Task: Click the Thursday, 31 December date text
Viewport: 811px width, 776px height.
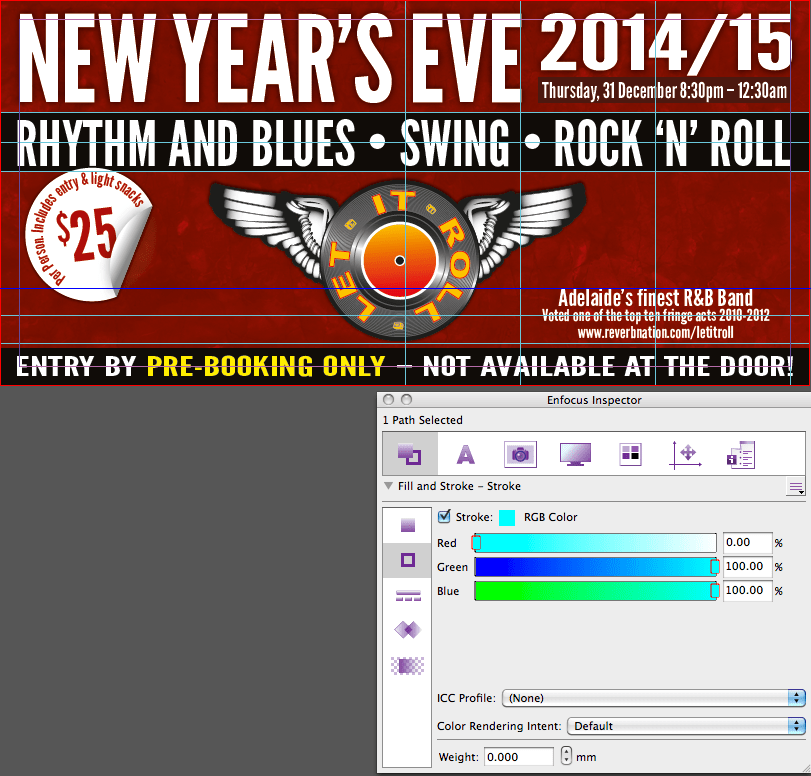Action: (x=664, y=91)
